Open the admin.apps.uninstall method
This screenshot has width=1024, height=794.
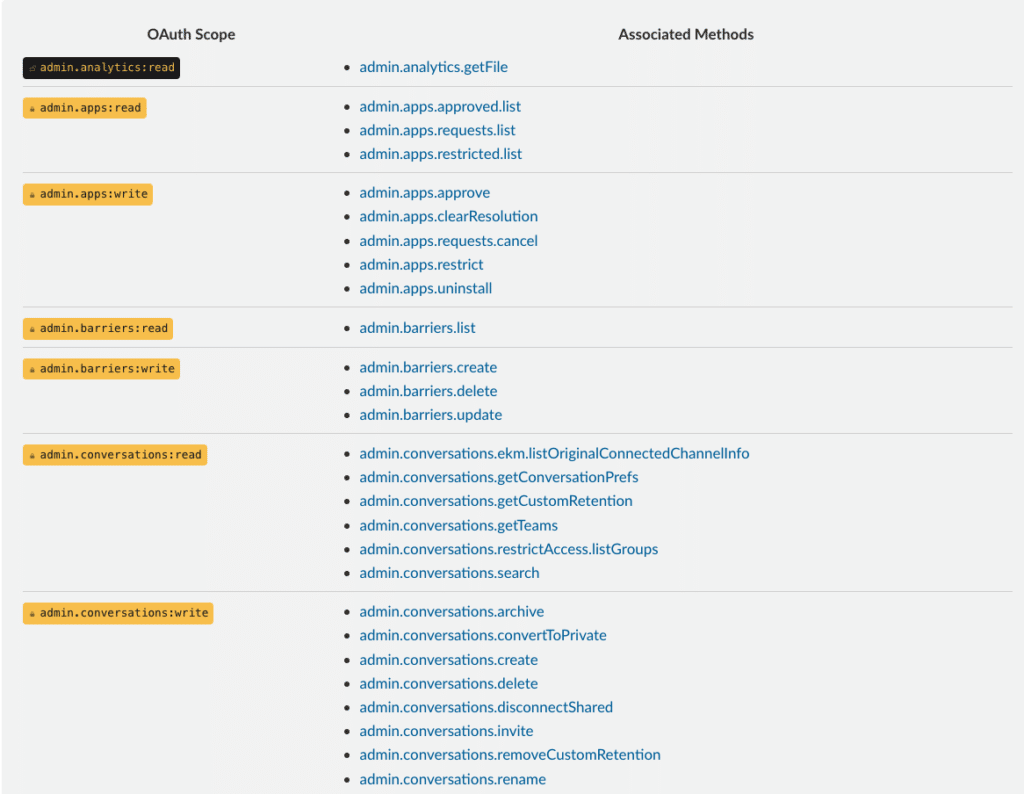pos(426,289)
